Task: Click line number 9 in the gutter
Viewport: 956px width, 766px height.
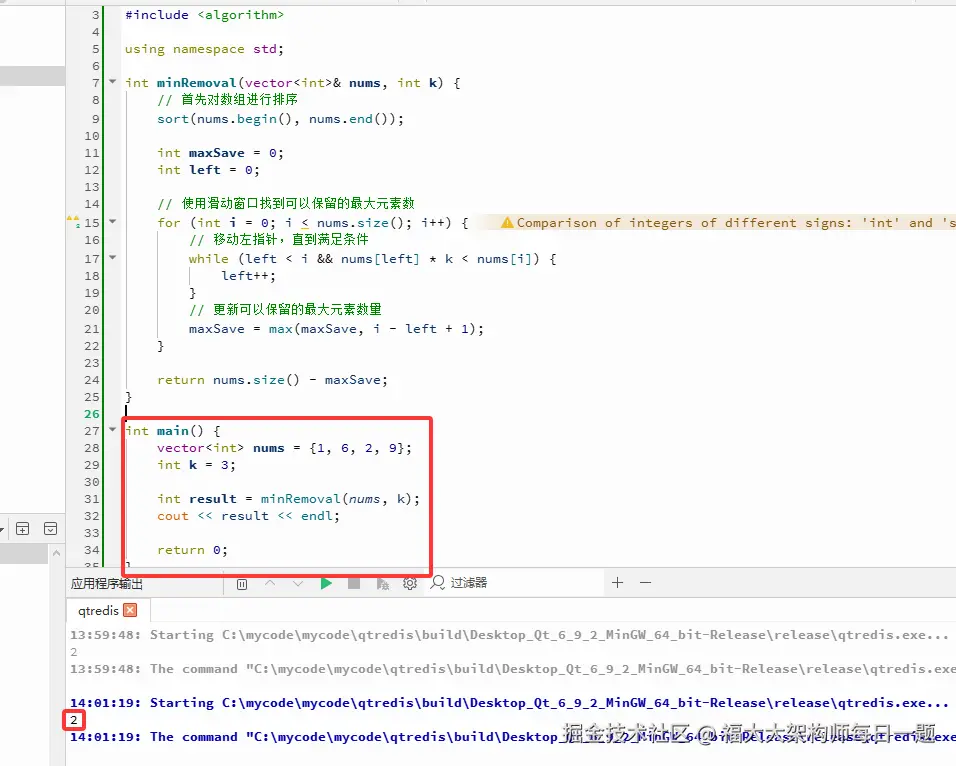Action: point(96,119)
